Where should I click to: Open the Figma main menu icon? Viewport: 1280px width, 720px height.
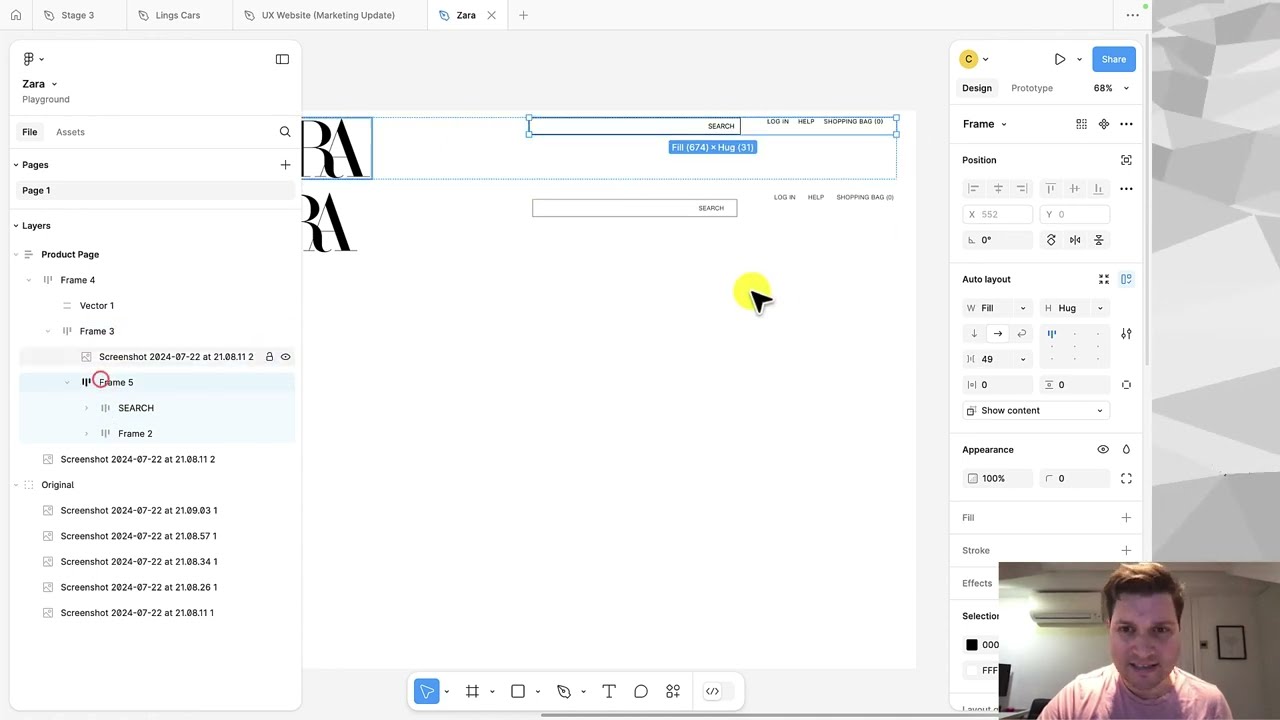tap(29, 59)
